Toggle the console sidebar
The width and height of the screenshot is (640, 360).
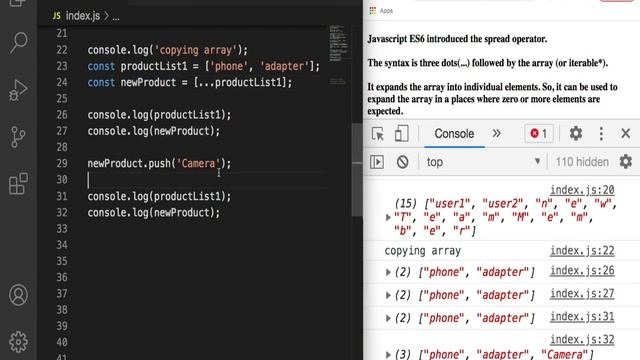click(x=377, y=162)
